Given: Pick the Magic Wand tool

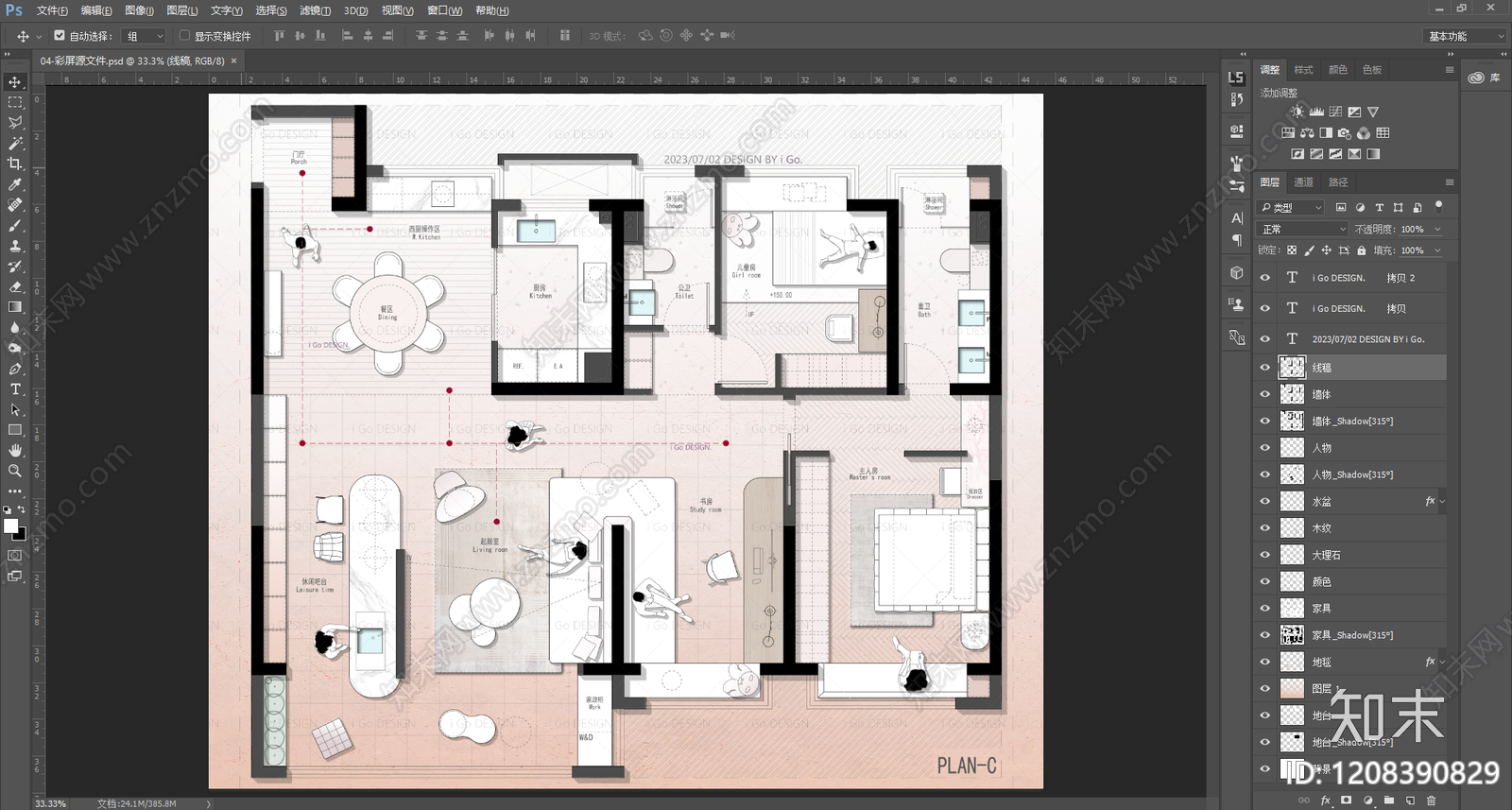Looking at the screenshot, I should (15, 144).
